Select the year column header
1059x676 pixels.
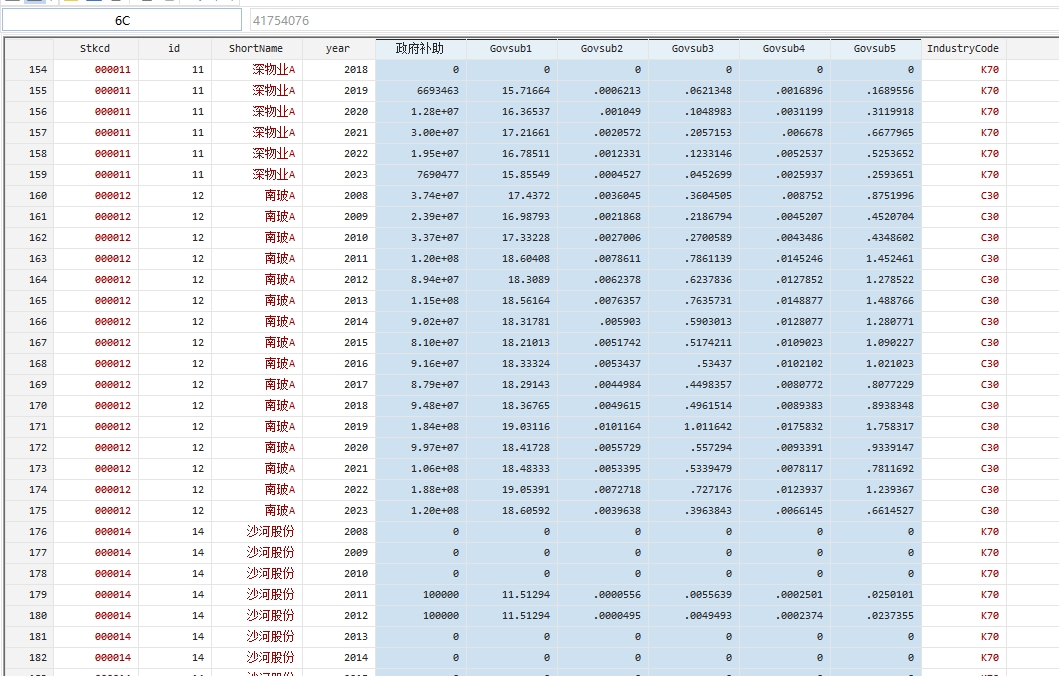point(338,48)
